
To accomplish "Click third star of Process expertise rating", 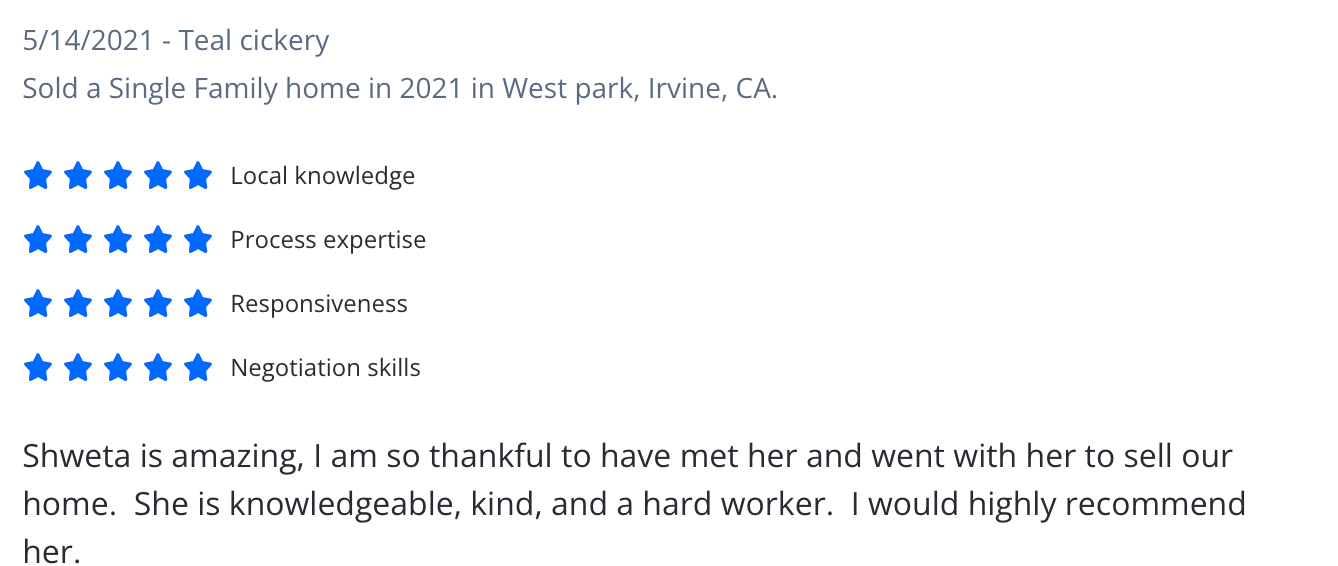I will tap(118, 240).
